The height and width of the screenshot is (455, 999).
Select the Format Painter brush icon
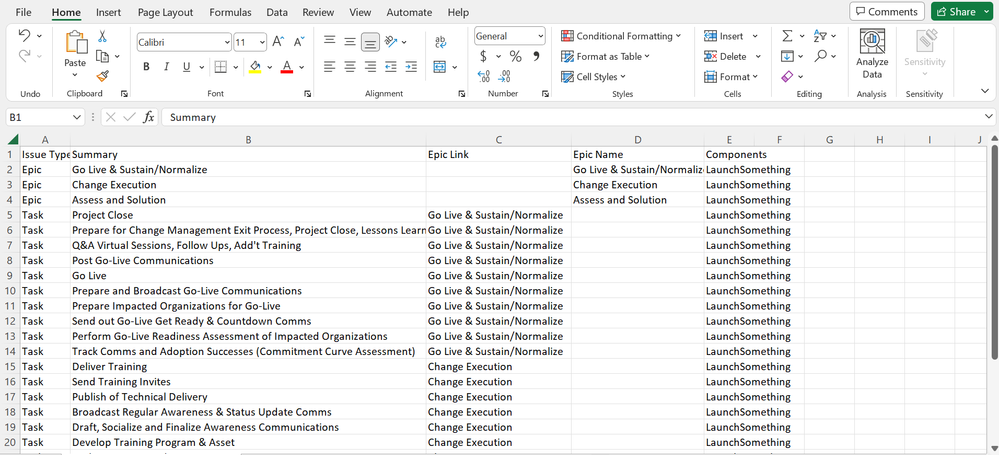tap(103, 76)
